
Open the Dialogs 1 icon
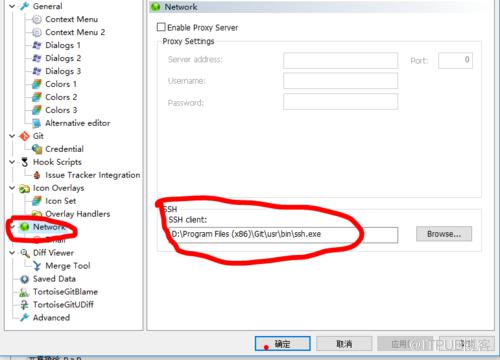(37, 45)
